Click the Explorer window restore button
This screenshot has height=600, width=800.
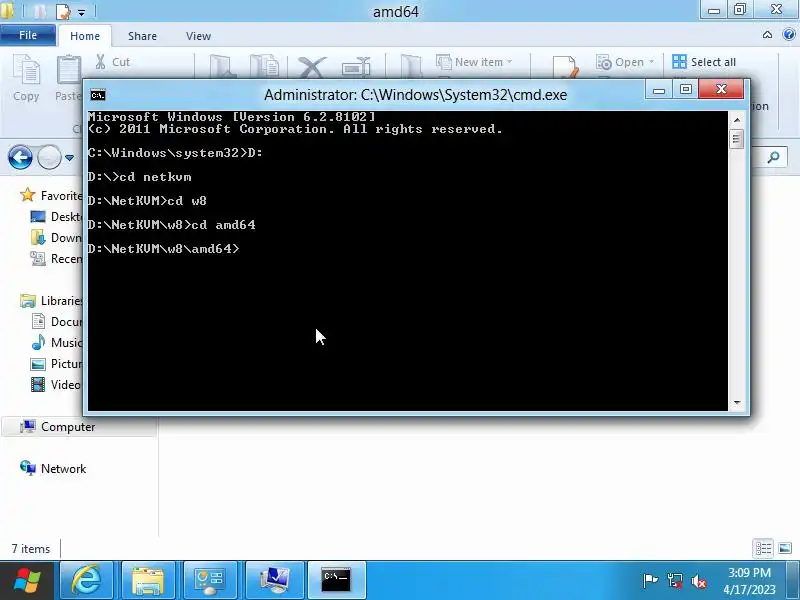click(x=740, y=10)
